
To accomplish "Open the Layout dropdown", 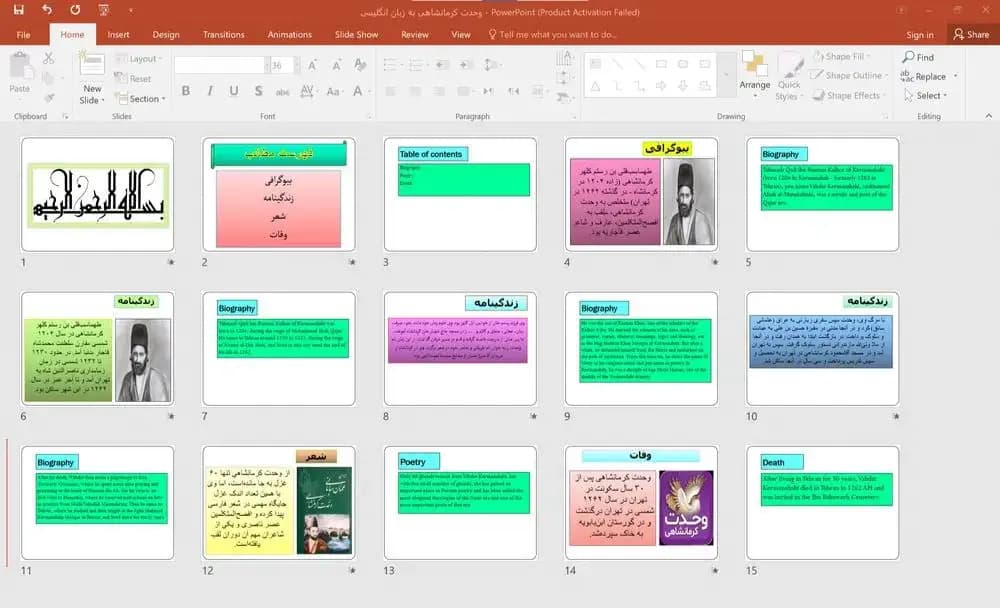I will [x=138, y=59].
